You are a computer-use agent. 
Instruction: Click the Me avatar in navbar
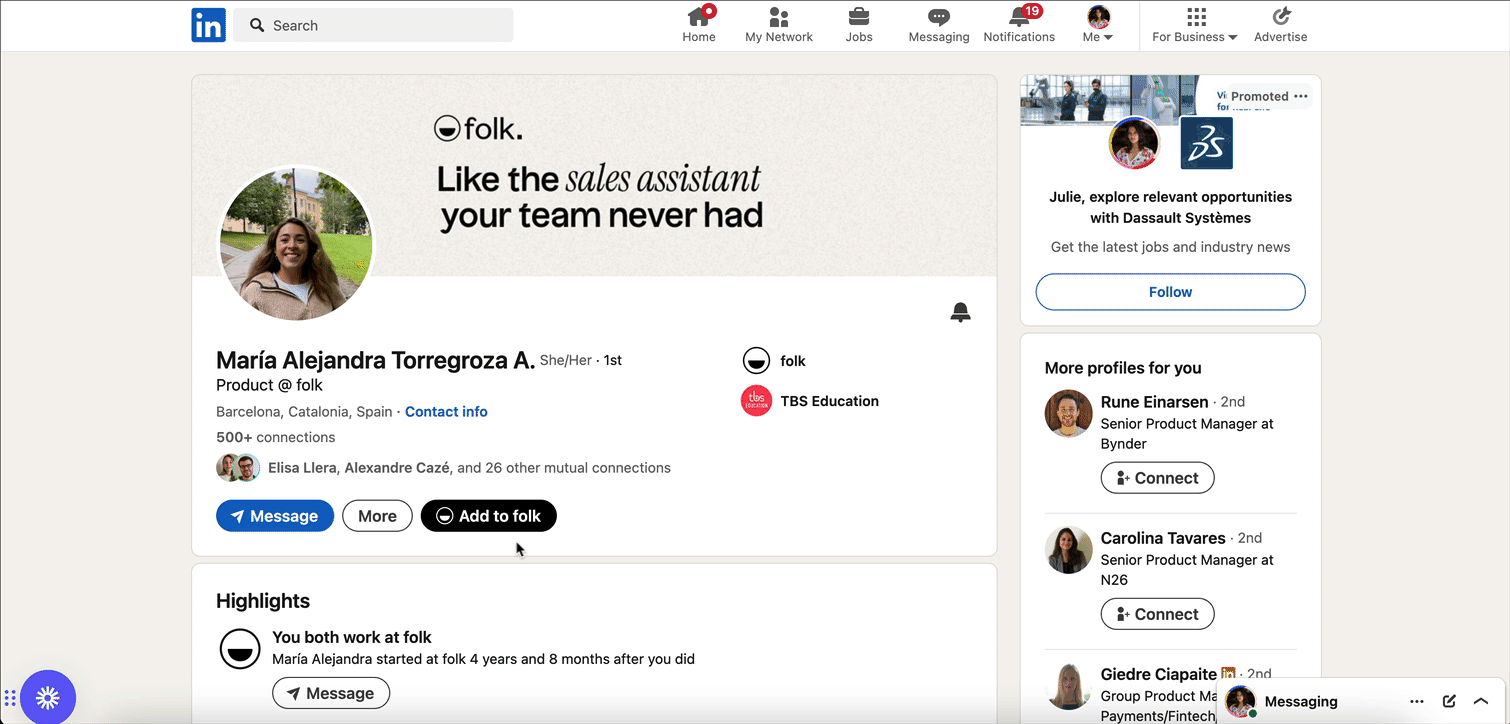(x=1098, y=17)
